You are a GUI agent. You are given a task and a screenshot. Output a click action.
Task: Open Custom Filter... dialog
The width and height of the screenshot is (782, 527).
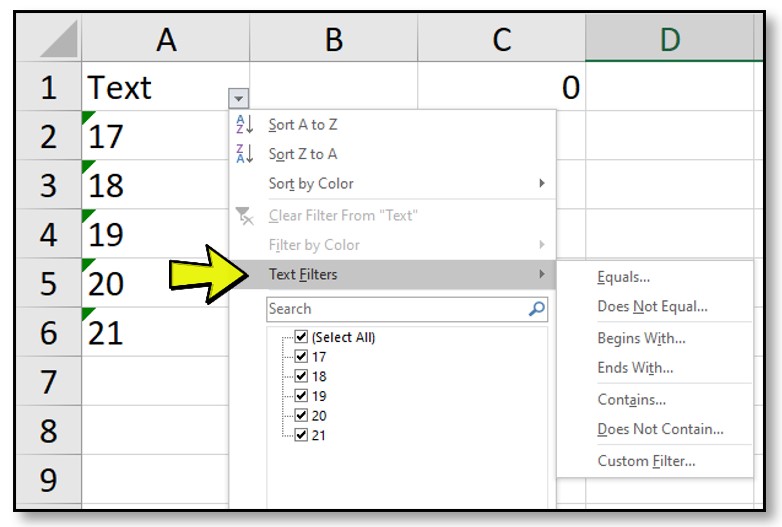646,461
